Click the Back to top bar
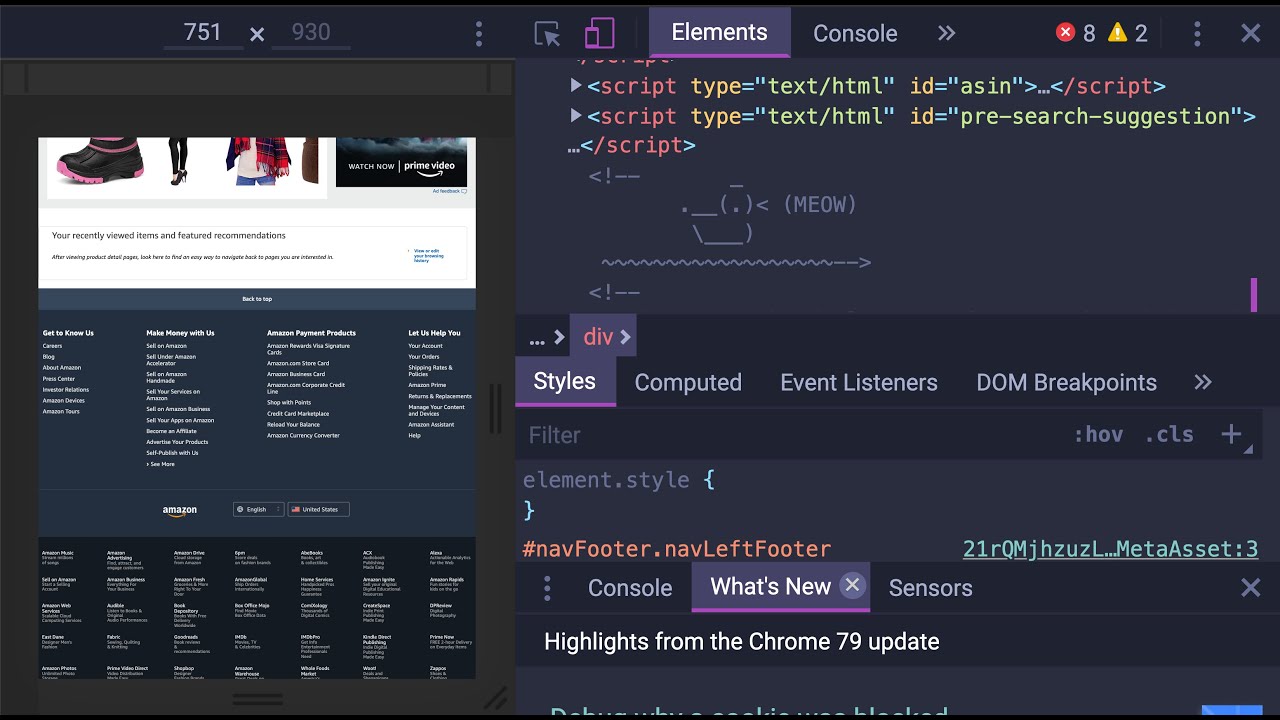1280x720 pixels. pyautogui.click(x=257, y=299)
